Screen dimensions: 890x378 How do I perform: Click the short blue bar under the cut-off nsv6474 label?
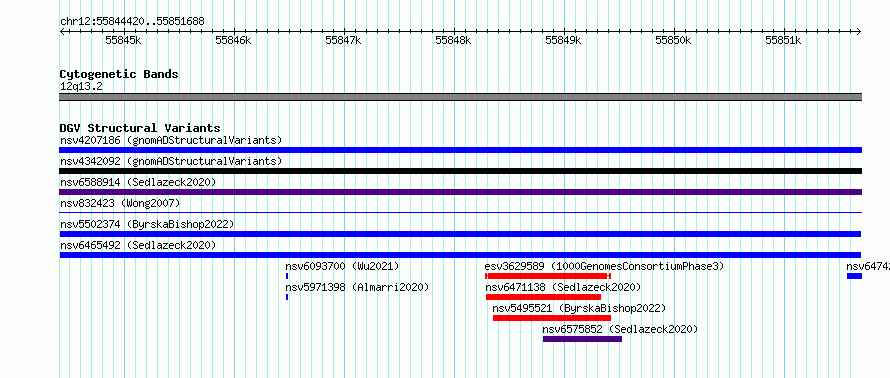point(854,276)
